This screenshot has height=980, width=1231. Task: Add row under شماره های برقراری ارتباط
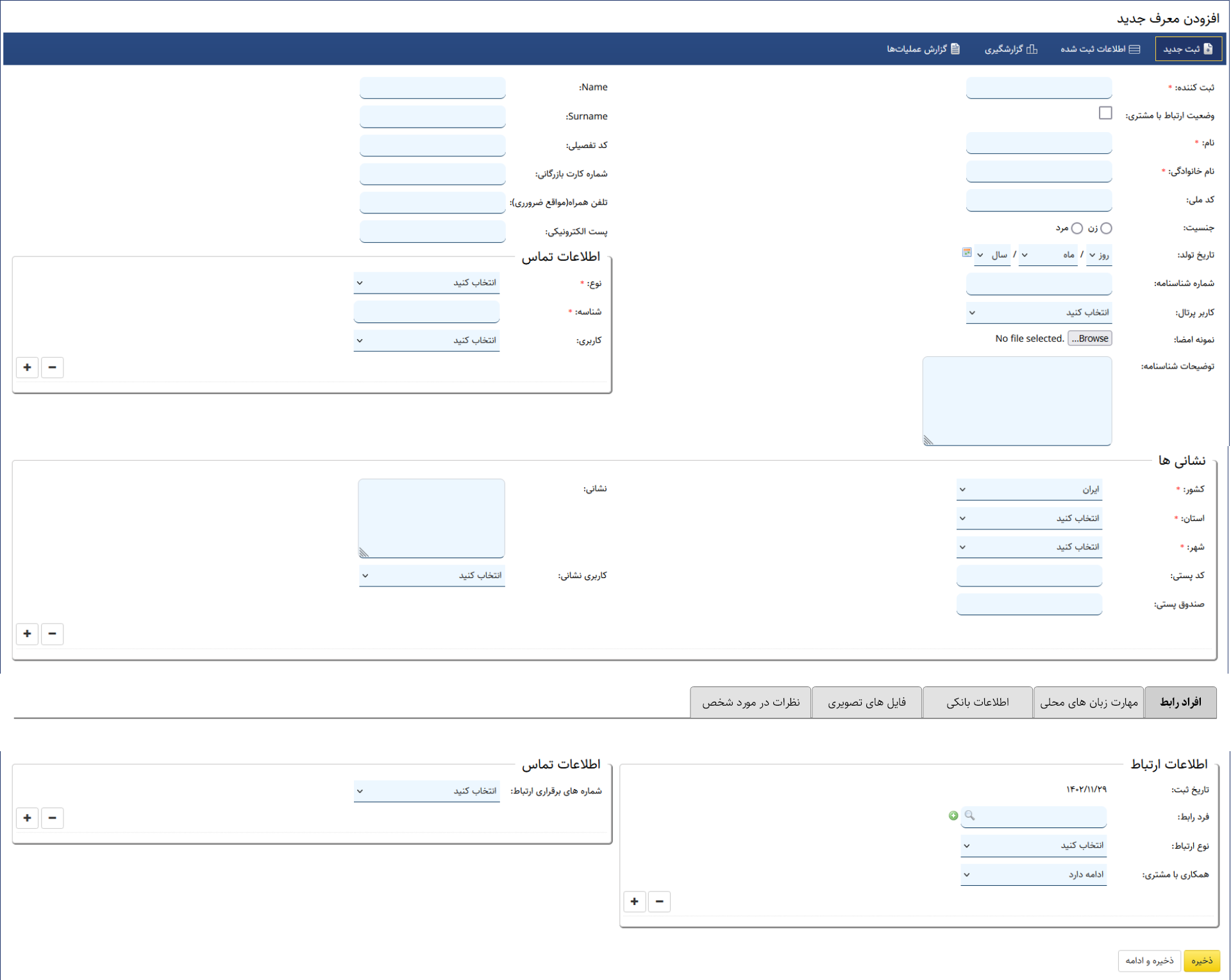(x=27, y=817)
